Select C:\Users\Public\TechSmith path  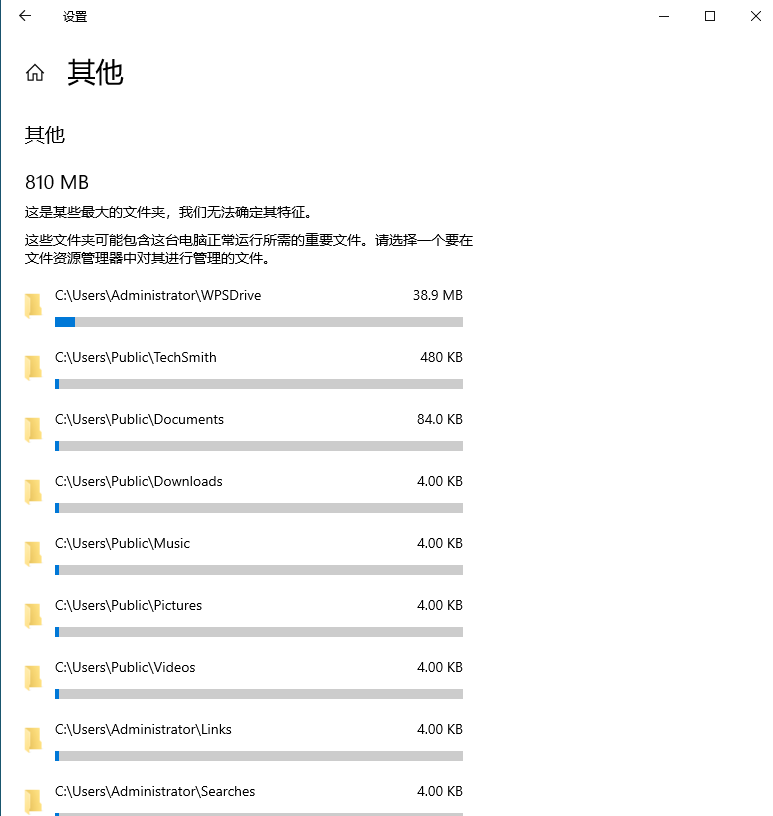pos(135,358)
